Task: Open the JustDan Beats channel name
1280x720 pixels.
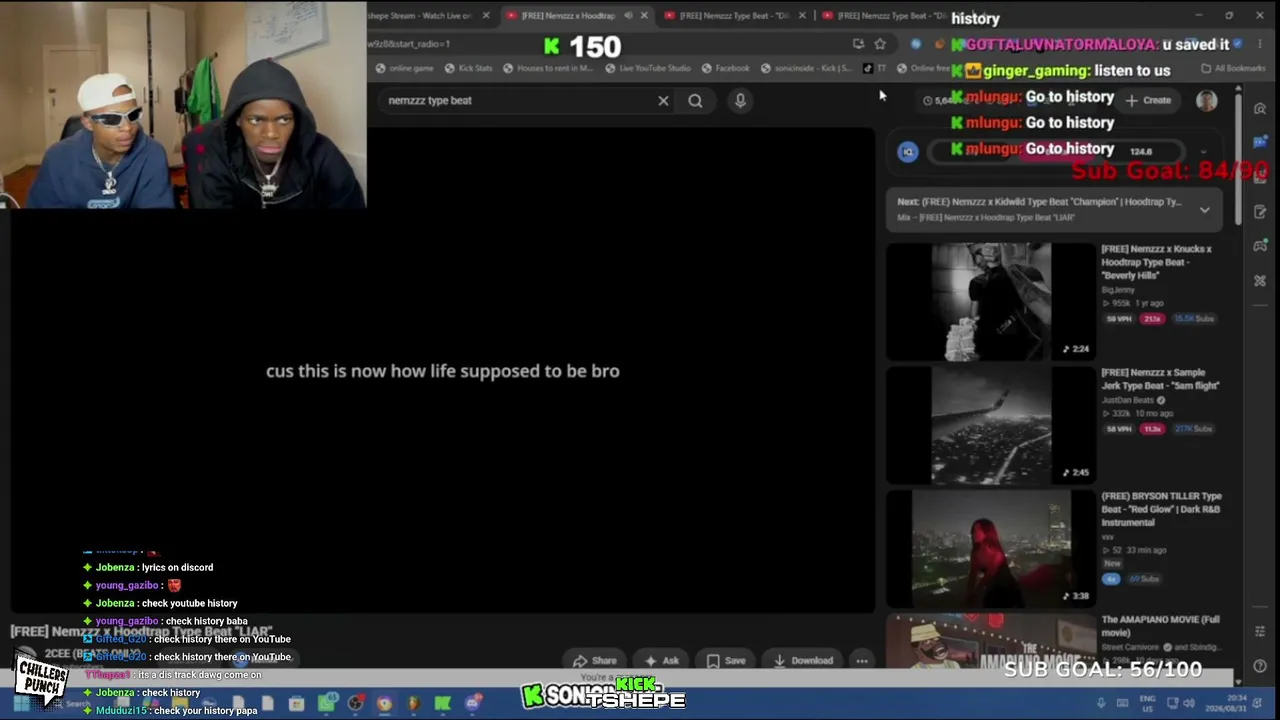Action: (1128, 400)
